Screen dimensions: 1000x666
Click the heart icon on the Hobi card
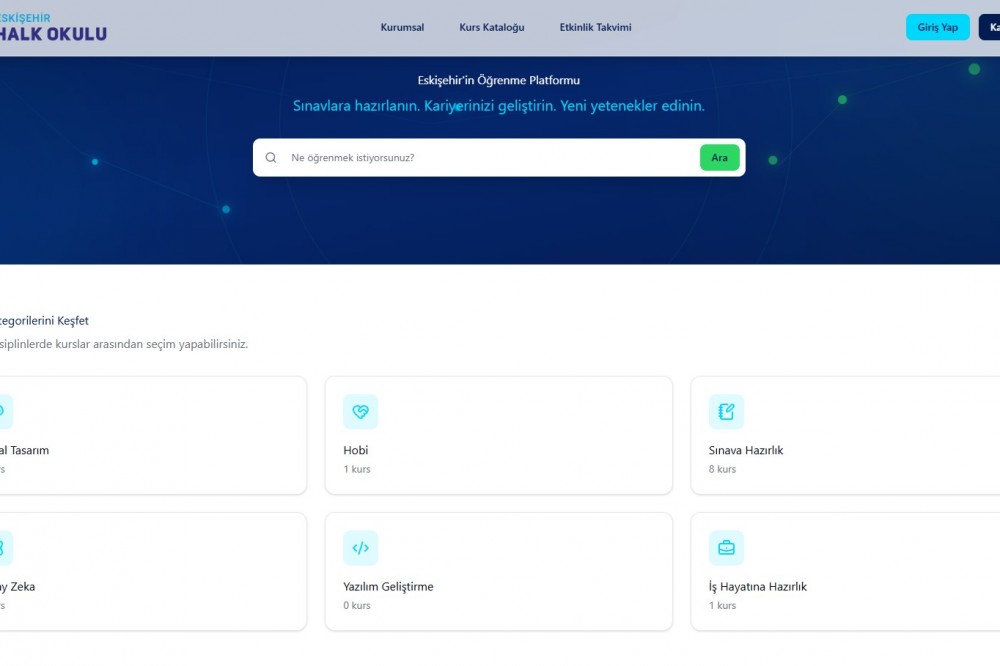[360, 411]
